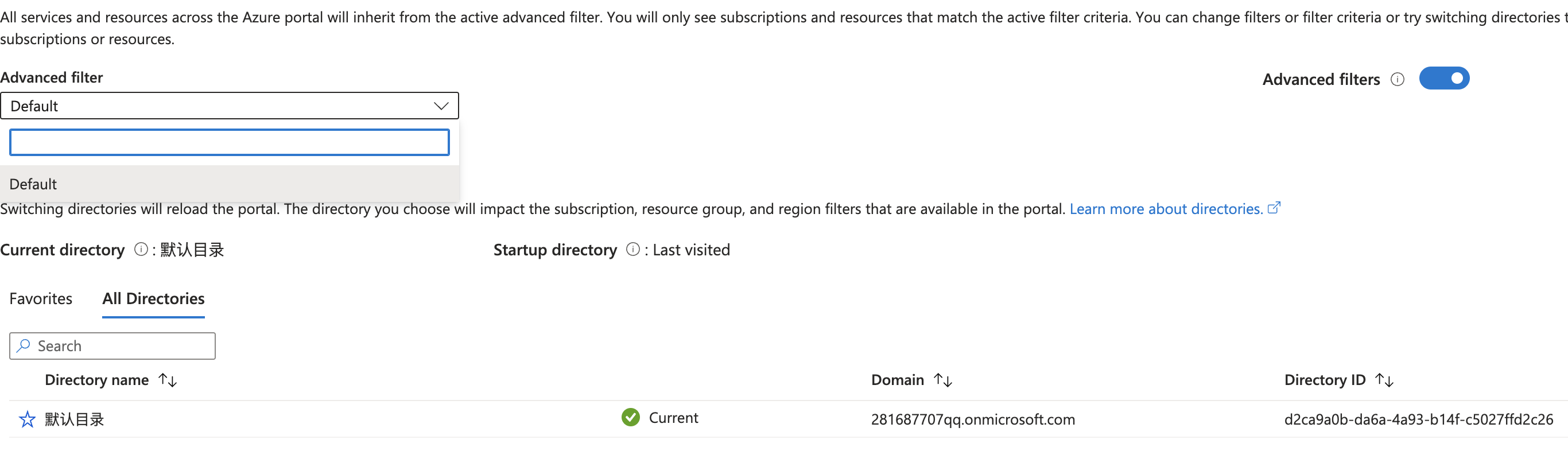Sort by Directory ID column arrows
This screenshot has height=451, width=1568.
[1386, 380]
